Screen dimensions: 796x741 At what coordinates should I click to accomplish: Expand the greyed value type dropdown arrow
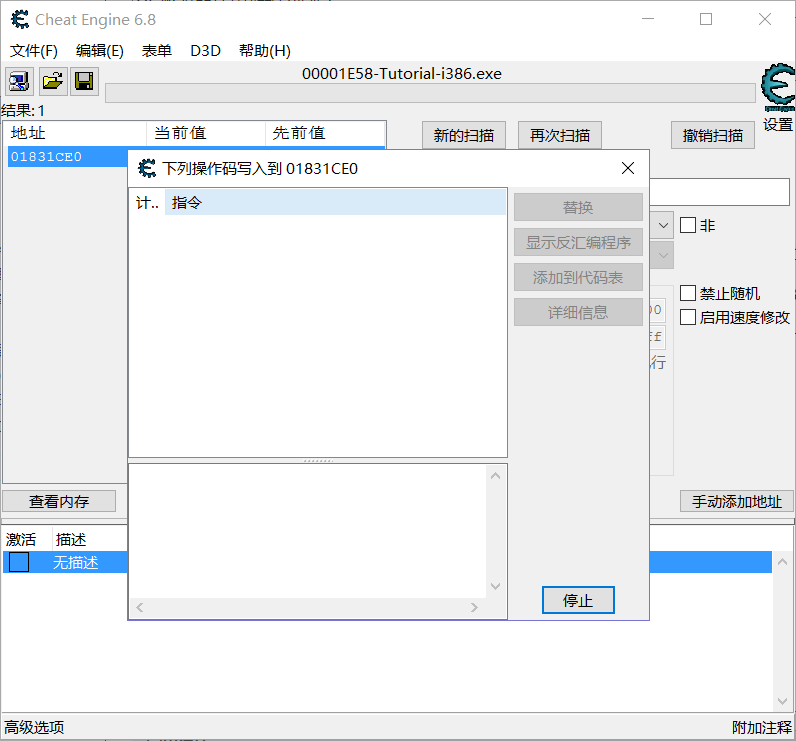tap(663, 255)
